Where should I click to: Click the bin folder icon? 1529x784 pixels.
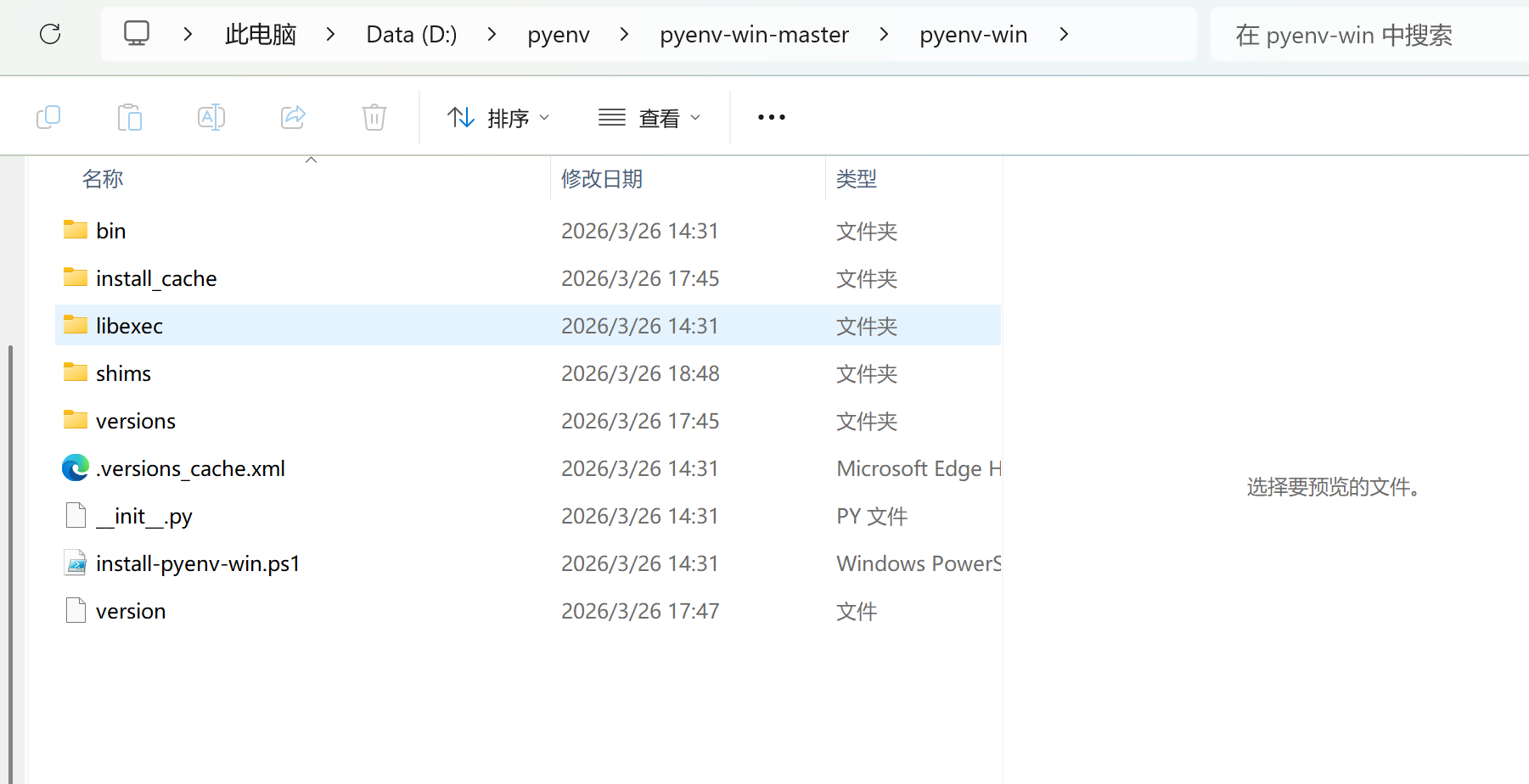coord(76,230)
